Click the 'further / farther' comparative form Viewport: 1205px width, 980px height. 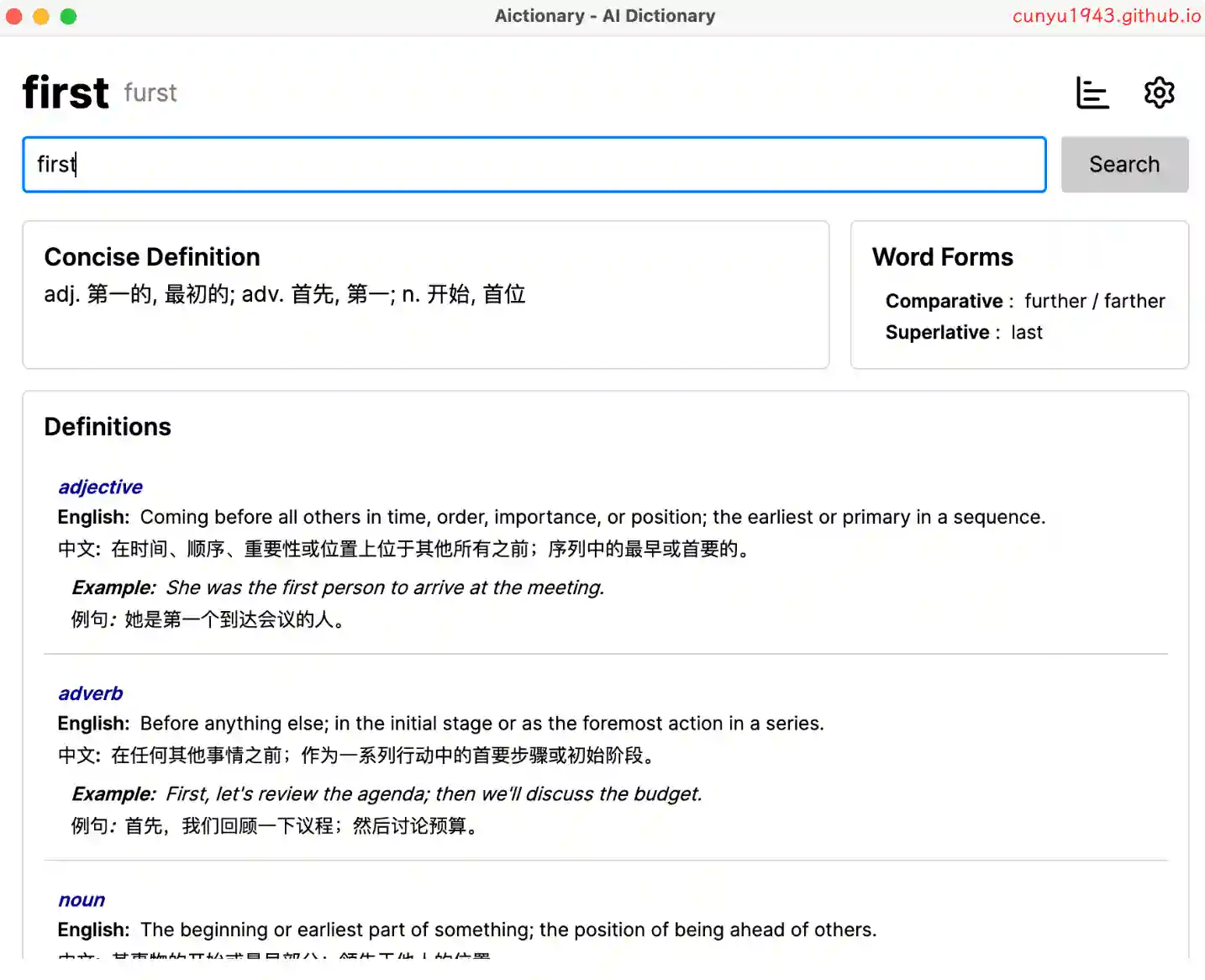[1094, 301]
